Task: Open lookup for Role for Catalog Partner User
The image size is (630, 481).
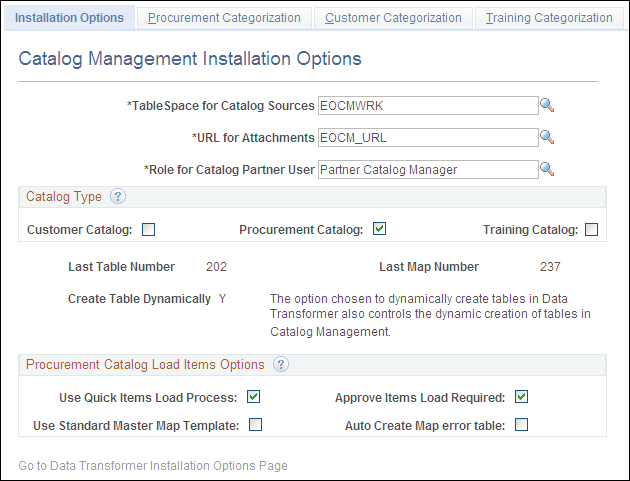Action: [x=547, y=169]
